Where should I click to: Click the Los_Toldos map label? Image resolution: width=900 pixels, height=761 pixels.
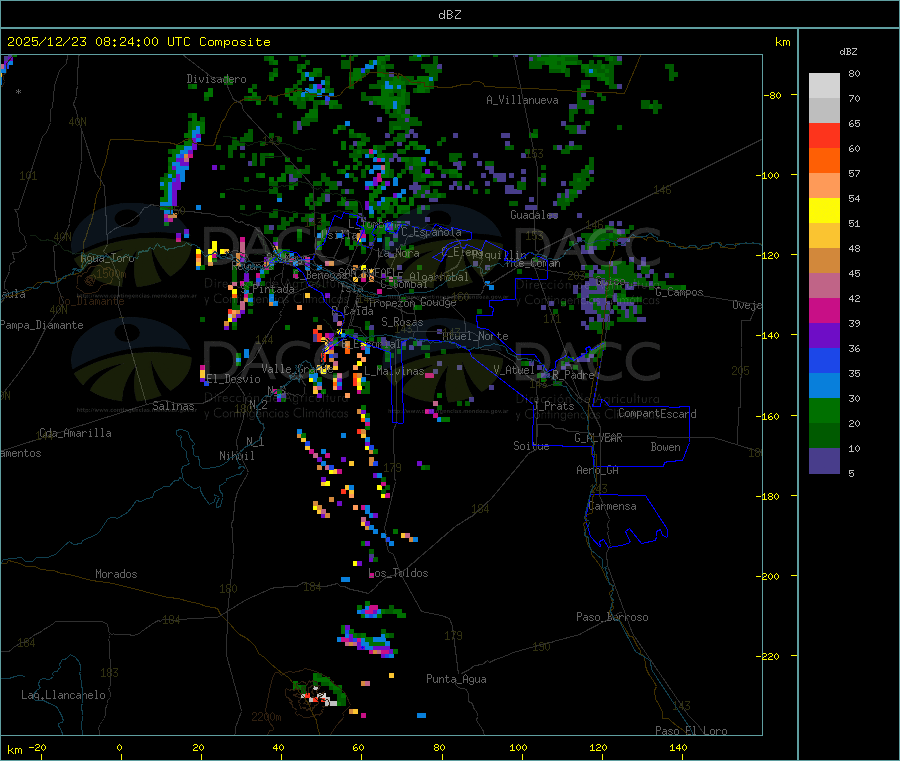[398, 573]
